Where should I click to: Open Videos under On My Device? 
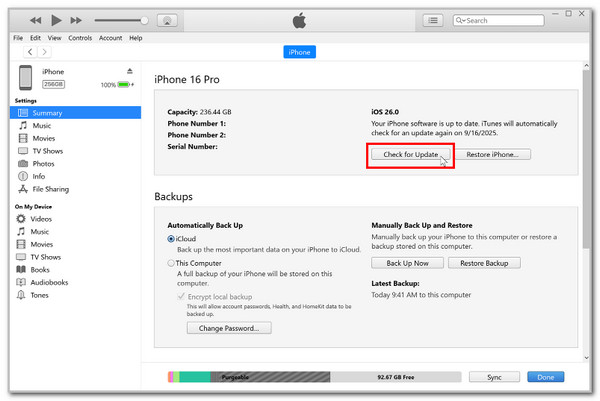point(34,219)
